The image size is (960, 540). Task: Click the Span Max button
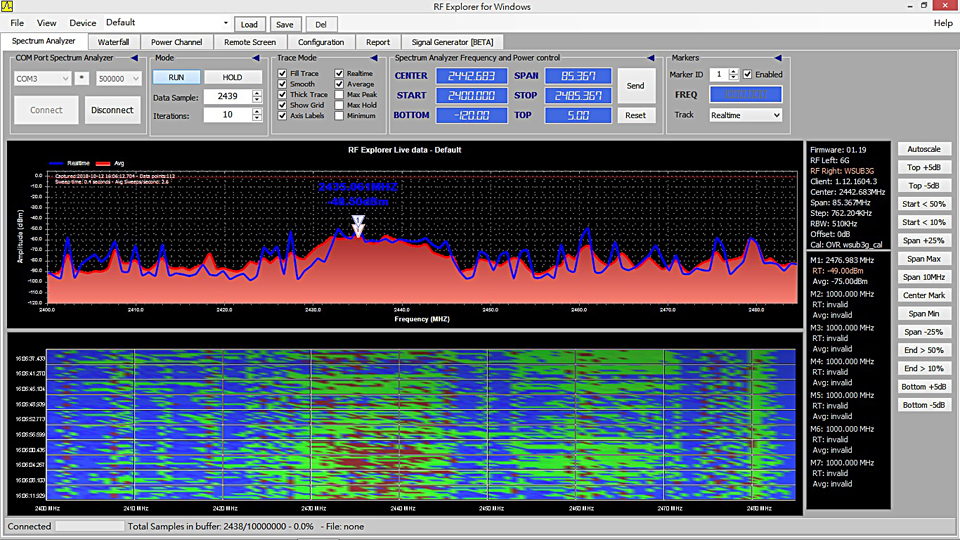[x=924, y=259]
